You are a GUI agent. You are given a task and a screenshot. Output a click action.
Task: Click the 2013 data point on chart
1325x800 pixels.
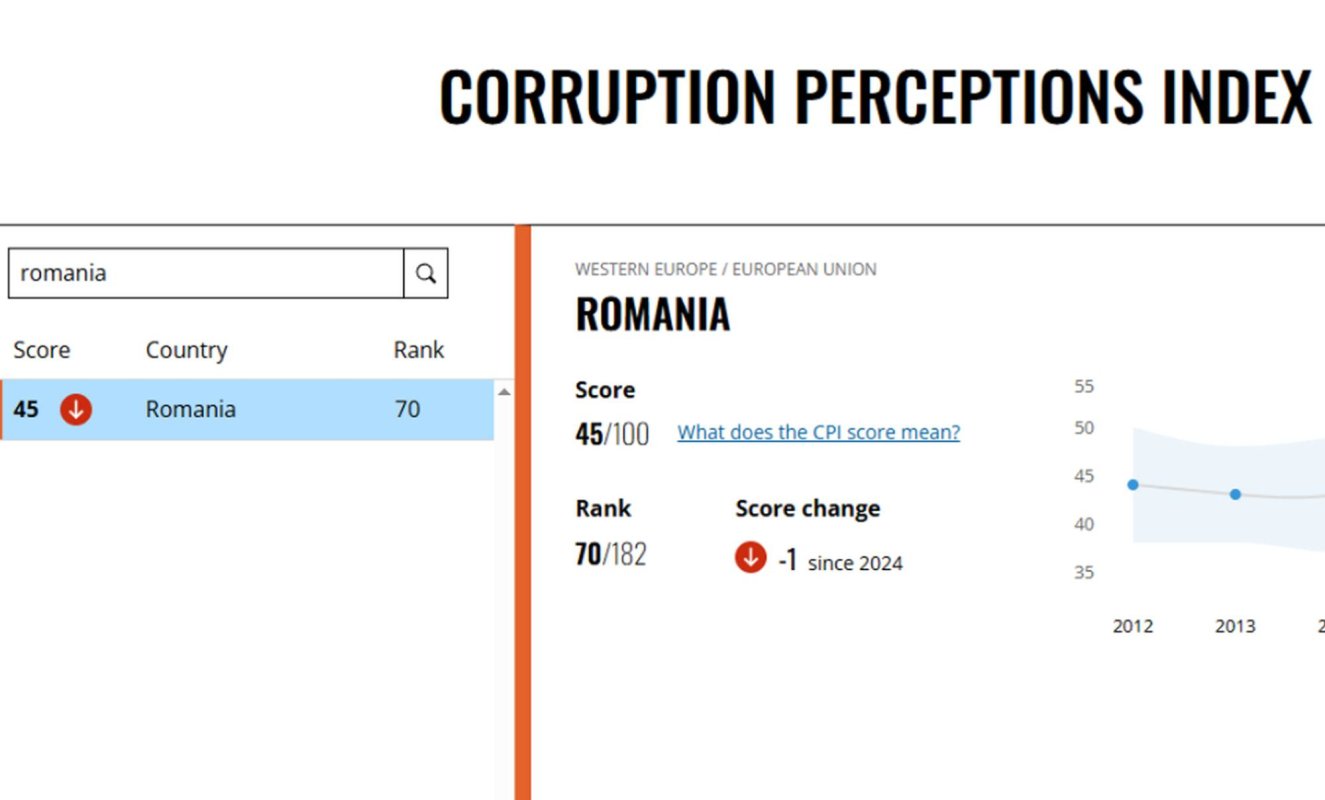(x=1235, y=494)
